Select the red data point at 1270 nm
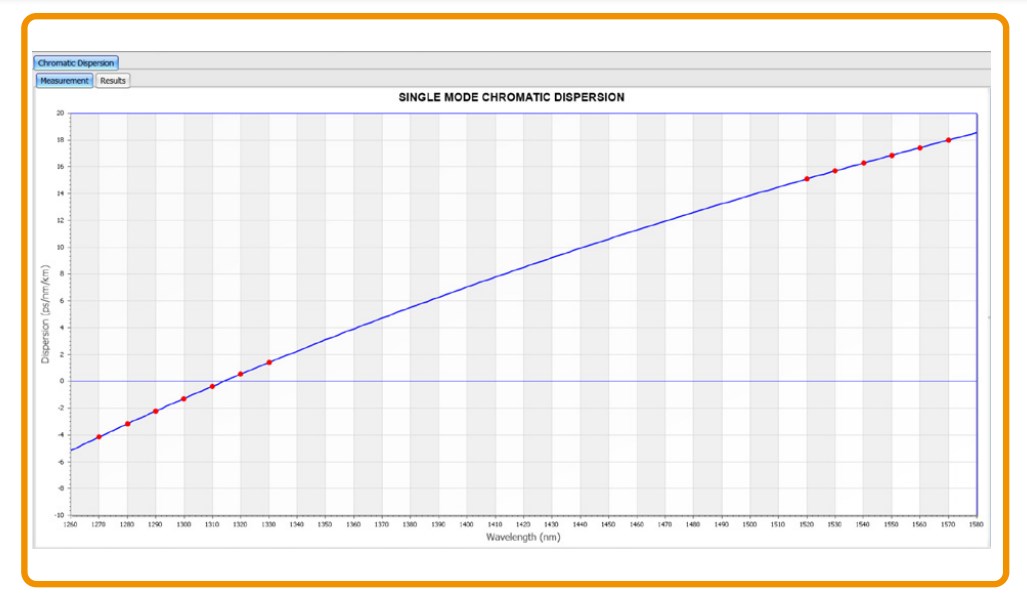The image size is (1027, 604). pos(99,437)
